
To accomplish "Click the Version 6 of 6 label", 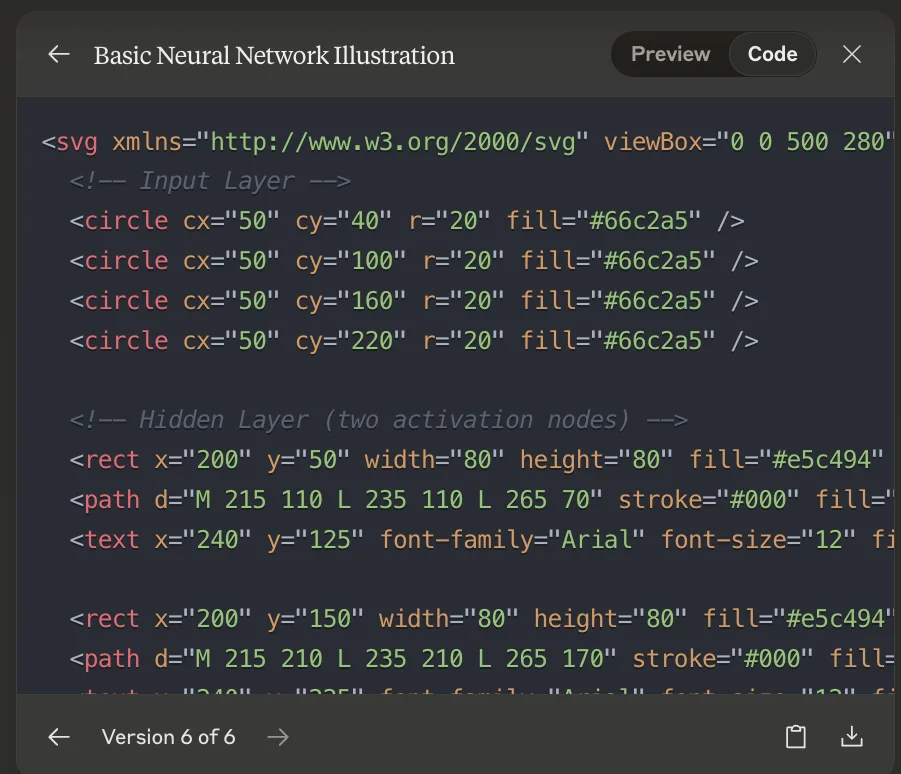I will [167, 736].
